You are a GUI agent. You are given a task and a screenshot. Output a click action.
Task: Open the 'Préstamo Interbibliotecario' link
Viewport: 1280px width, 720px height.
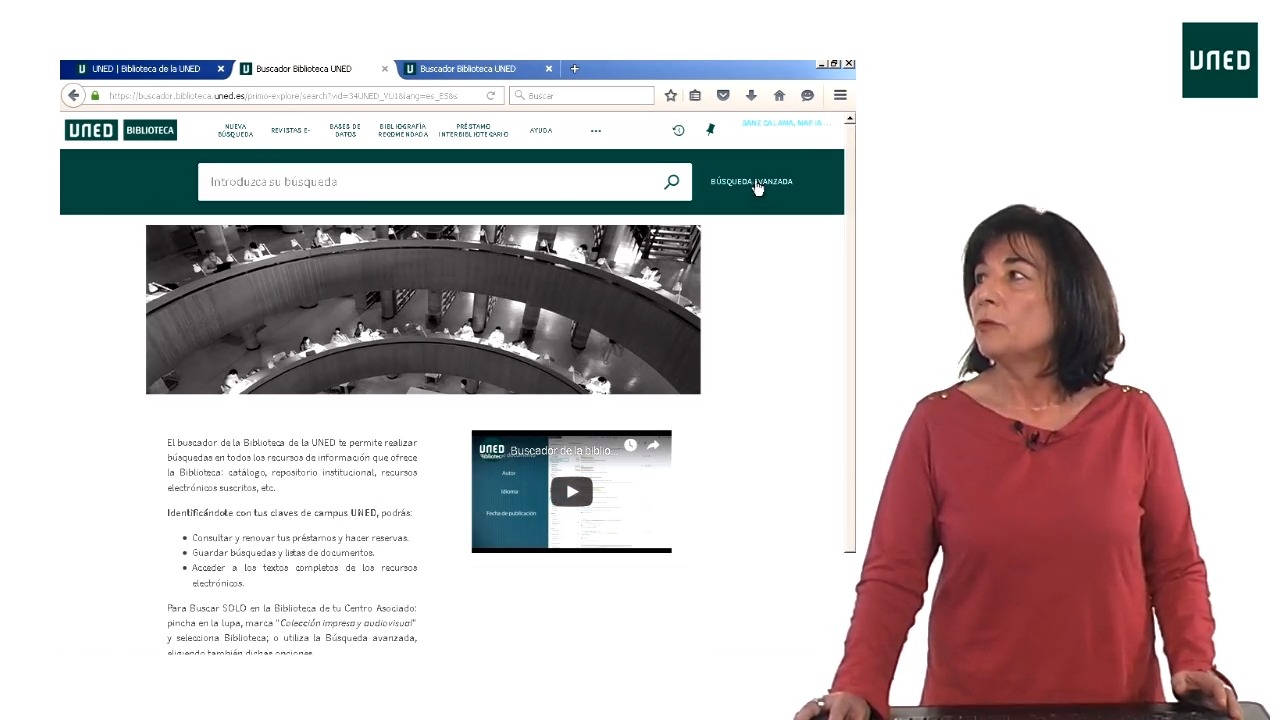(x=473, y=131)
